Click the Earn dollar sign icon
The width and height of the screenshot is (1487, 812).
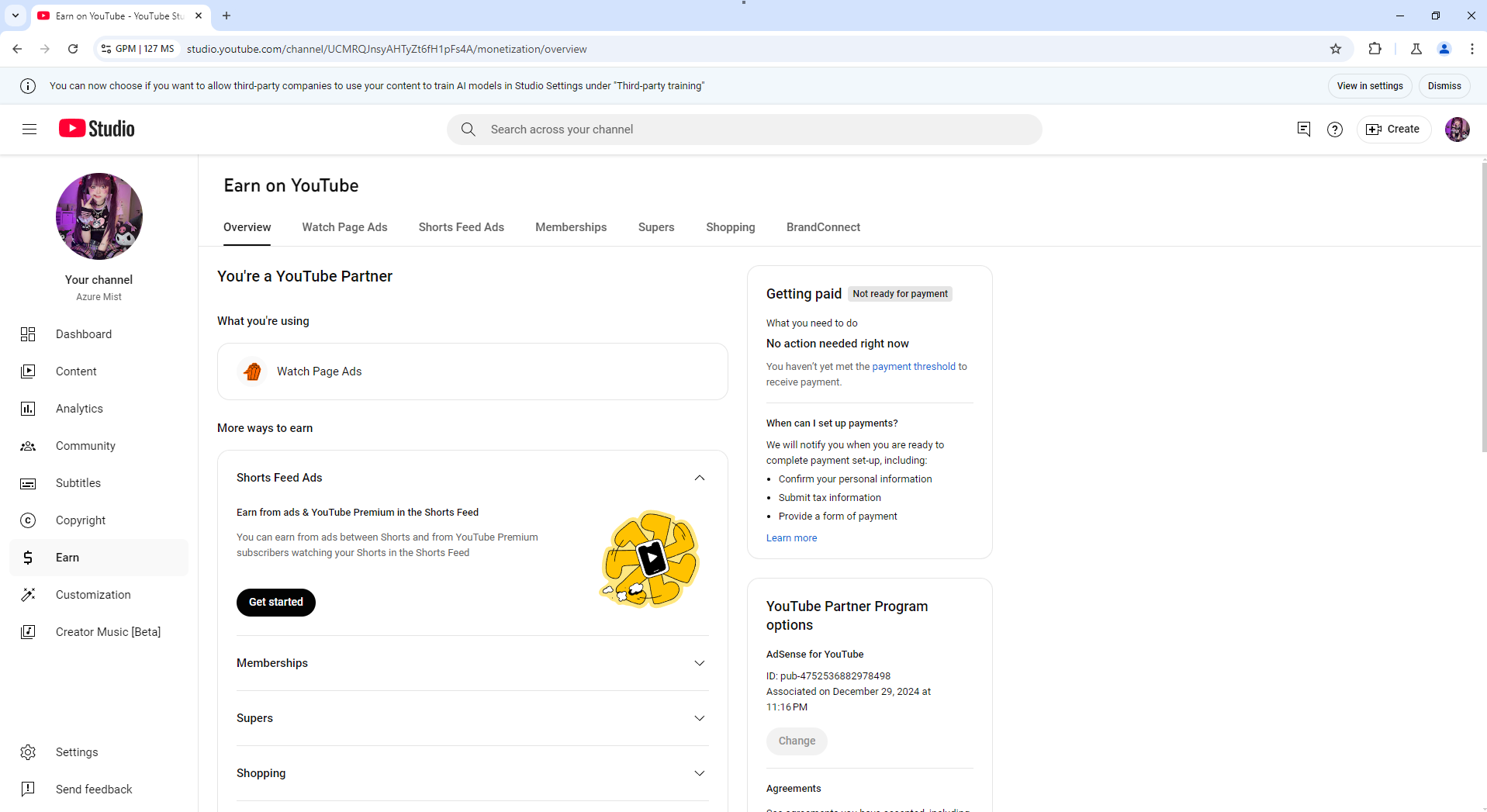pos(28,558)
